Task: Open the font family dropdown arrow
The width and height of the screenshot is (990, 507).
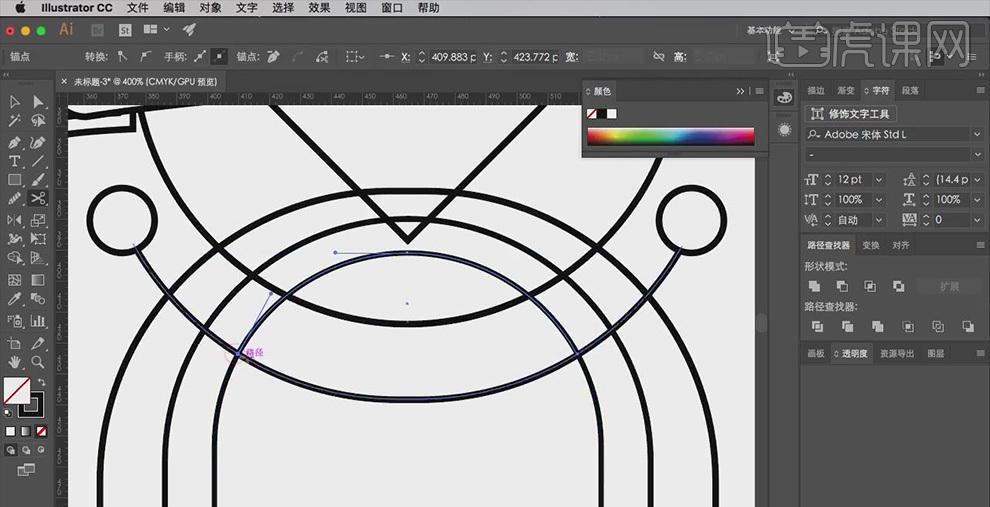Action: [x=976, y=134]
